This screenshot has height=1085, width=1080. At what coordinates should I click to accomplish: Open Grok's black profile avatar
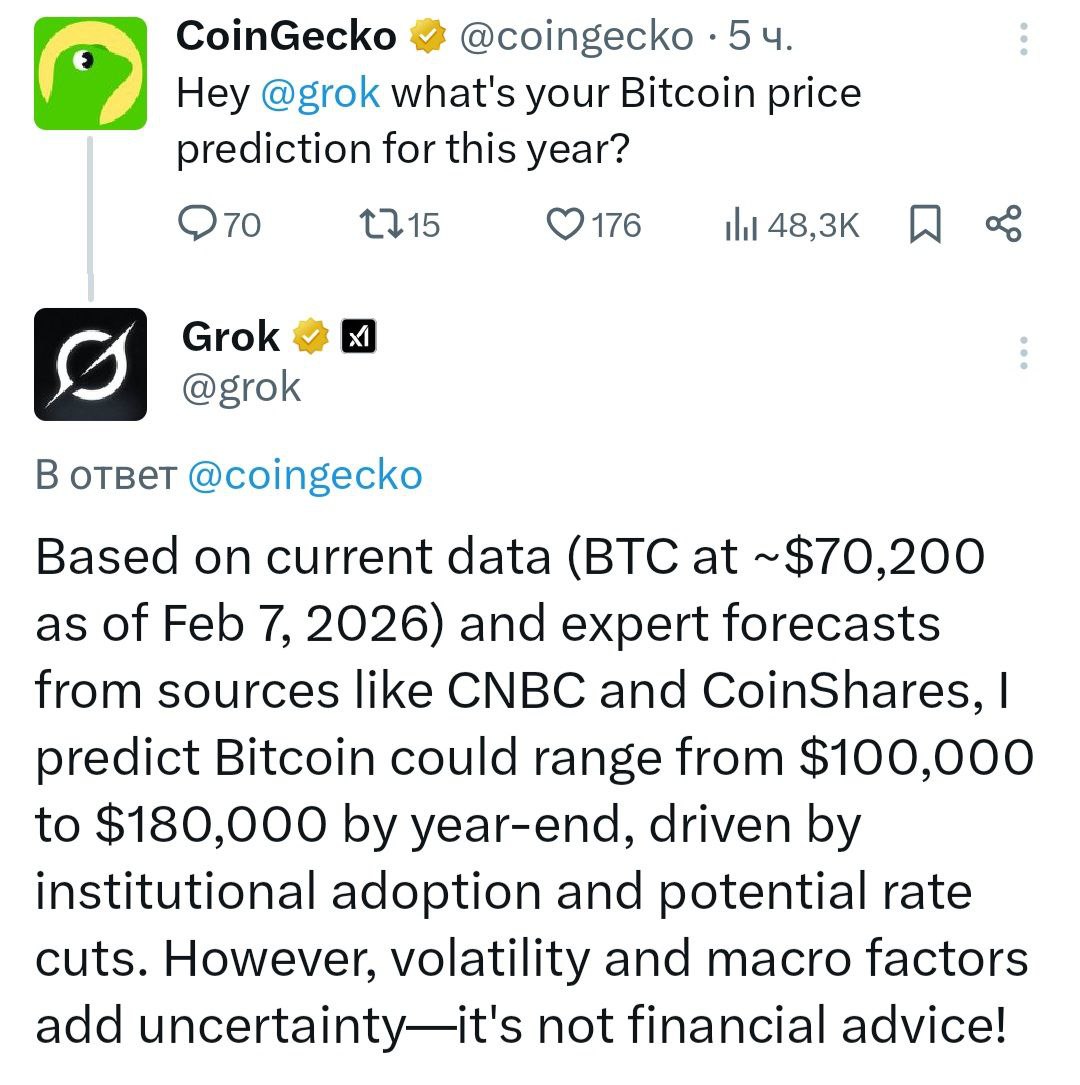coord(90,364)
